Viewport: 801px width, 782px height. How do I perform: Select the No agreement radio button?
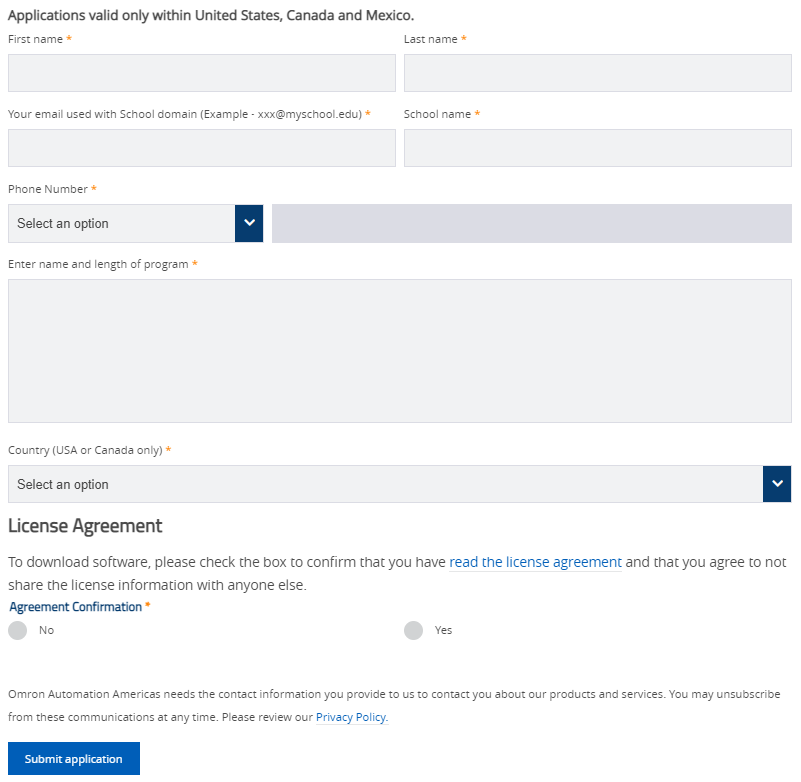[x=17, y=630]
